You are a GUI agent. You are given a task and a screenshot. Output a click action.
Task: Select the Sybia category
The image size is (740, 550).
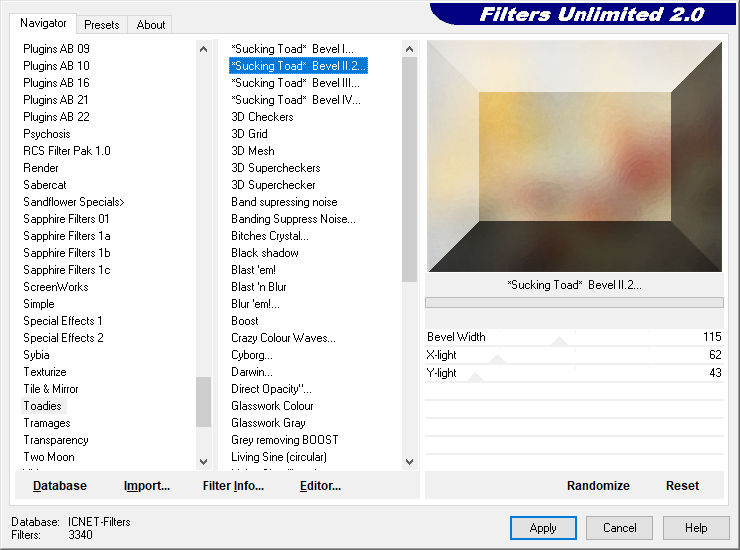pyautogui.click(x=36, y=355)
